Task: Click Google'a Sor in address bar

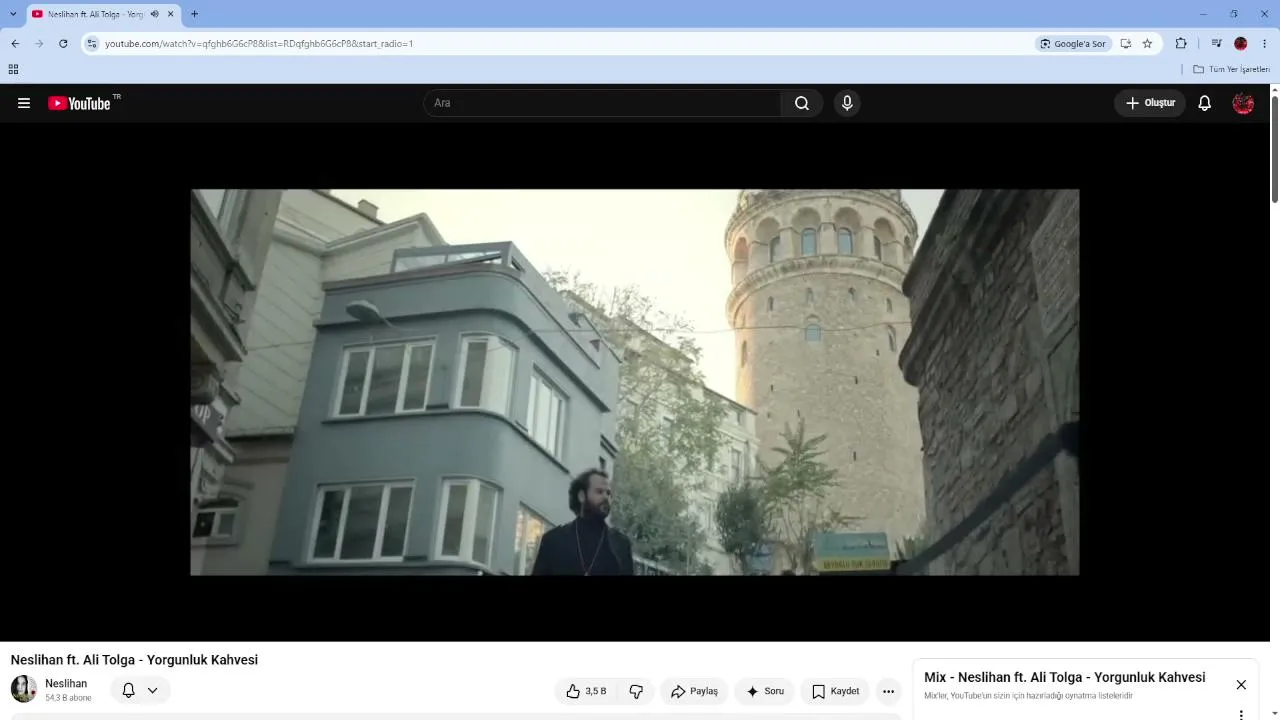Action: tap(1073, 44)
